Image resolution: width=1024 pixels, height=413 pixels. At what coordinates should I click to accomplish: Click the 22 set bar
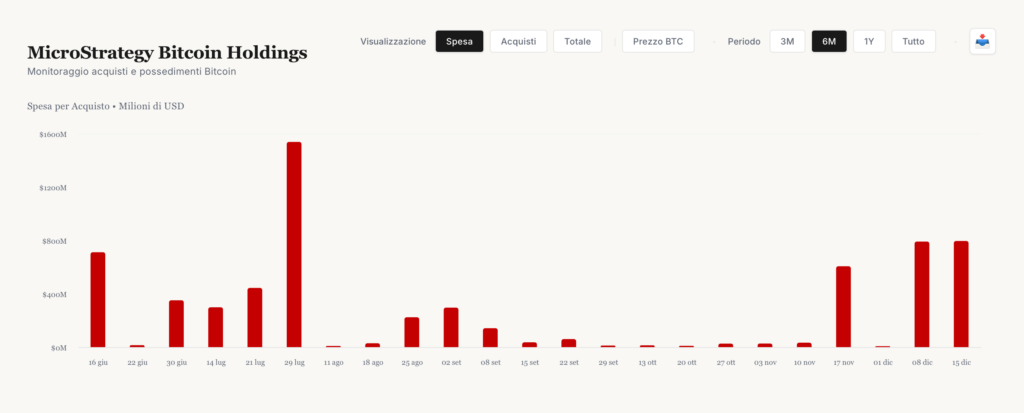[x=569, y=343]
